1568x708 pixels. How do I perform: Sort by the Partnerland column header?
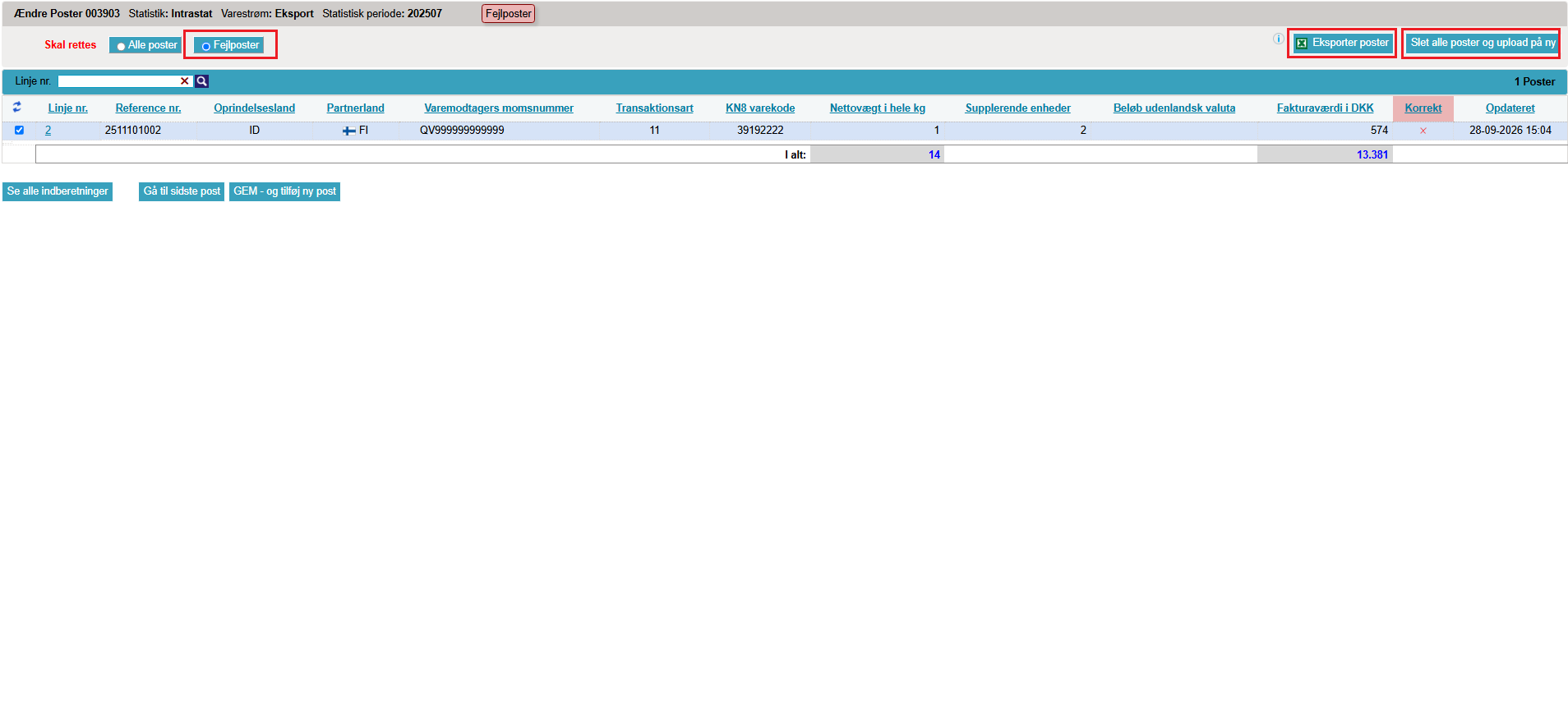pos(356,108)
